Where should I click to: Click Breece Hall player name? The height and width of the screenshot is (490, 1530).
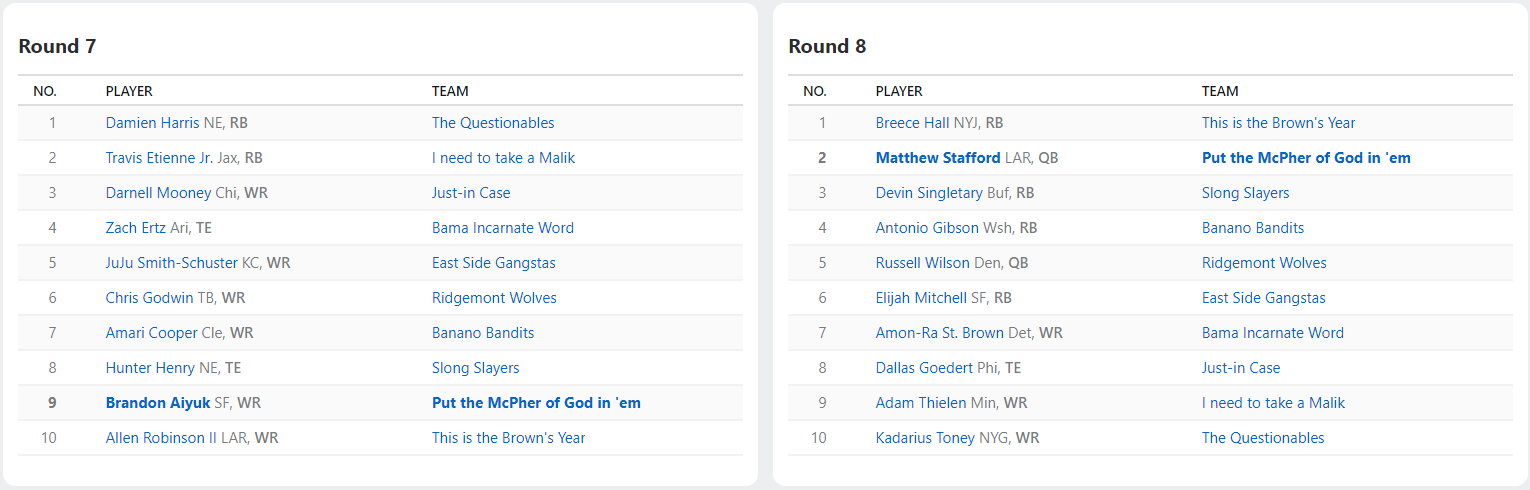coord(912,123)
